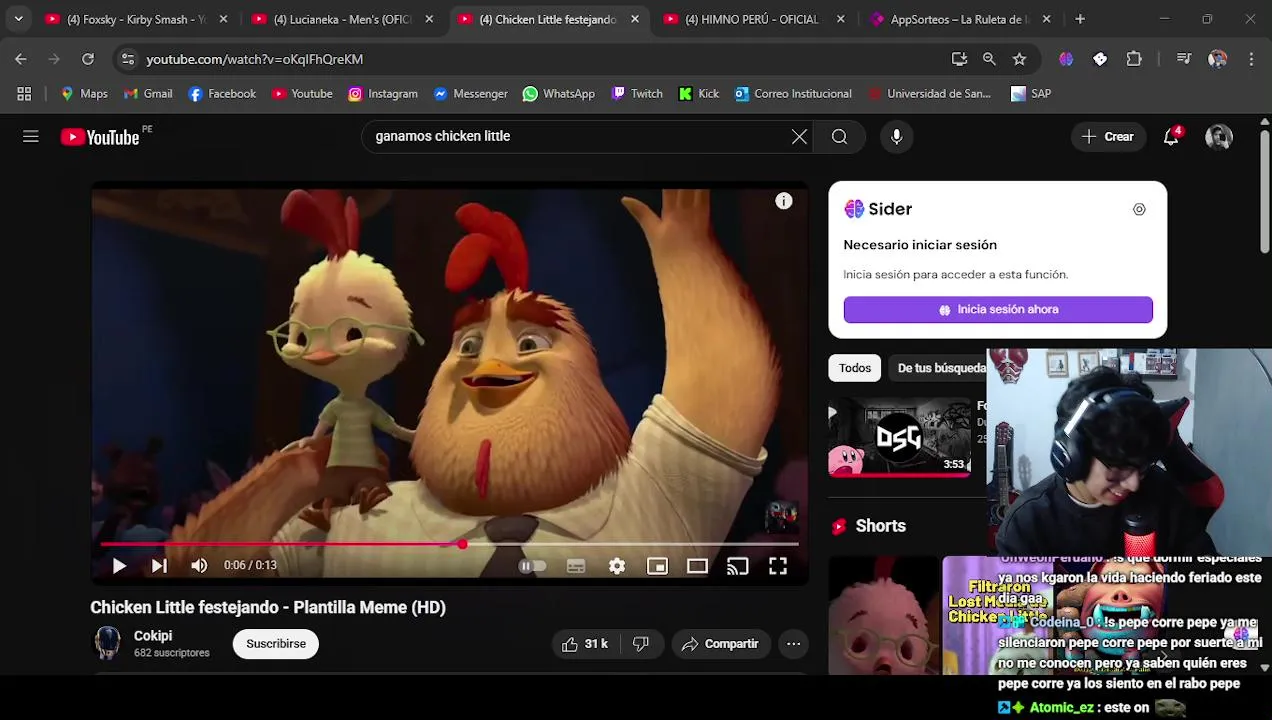Open the Maps bookmark
This screenshot has height=720, width=1272.
point(84,94)
